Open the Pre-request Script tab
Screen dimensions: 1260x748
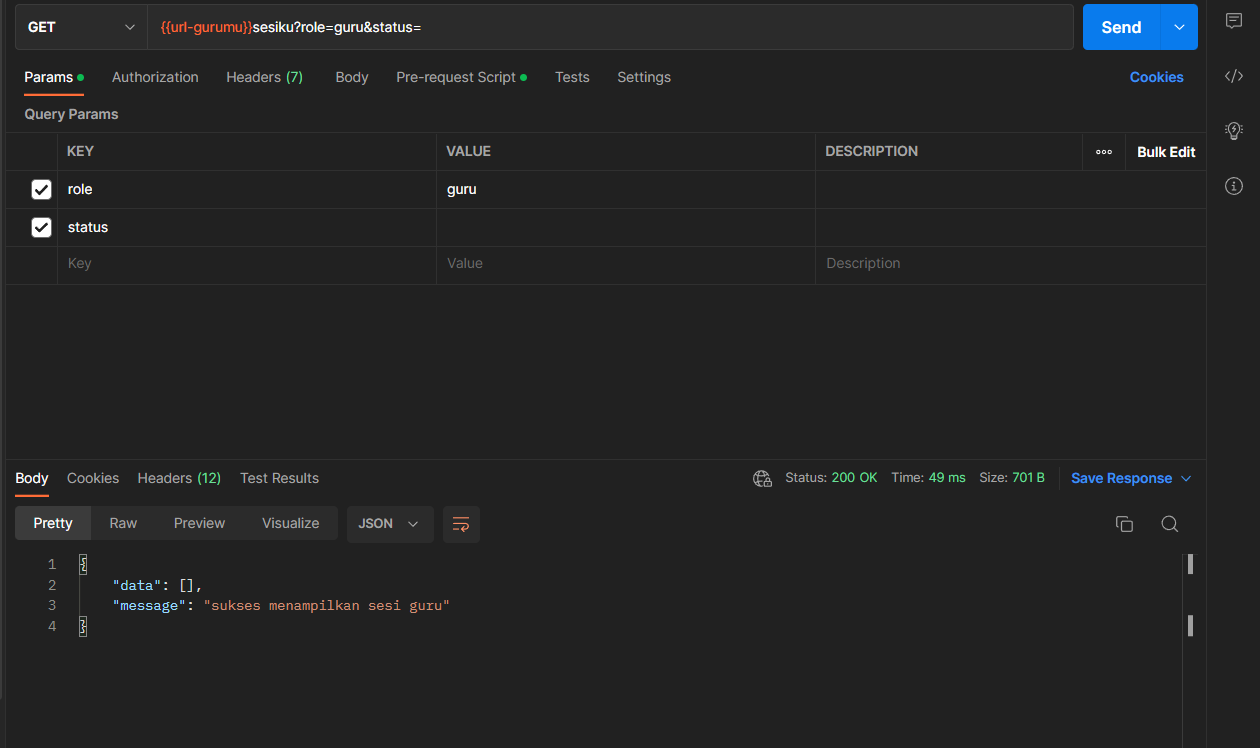coord(461,77)
